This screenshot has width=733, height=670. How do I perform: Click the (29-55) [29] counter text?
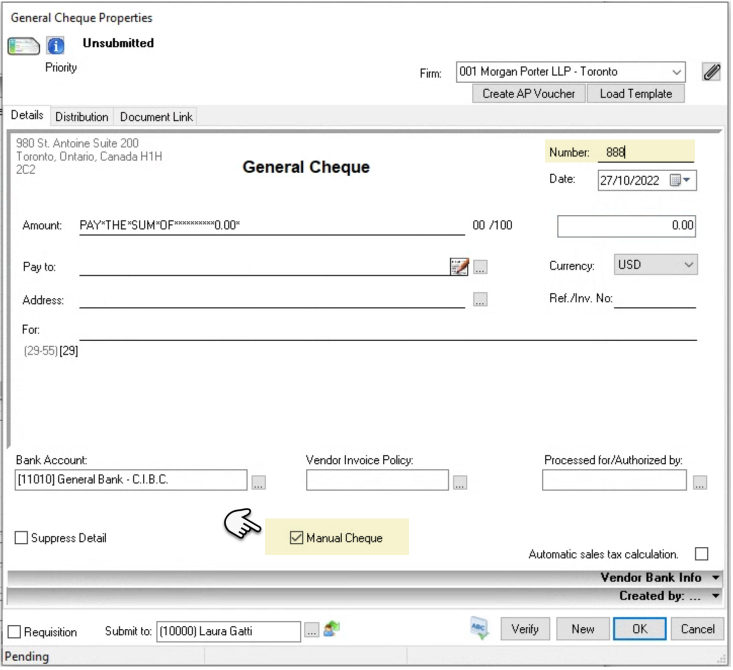pyautogui.click(x=51, y=351)
